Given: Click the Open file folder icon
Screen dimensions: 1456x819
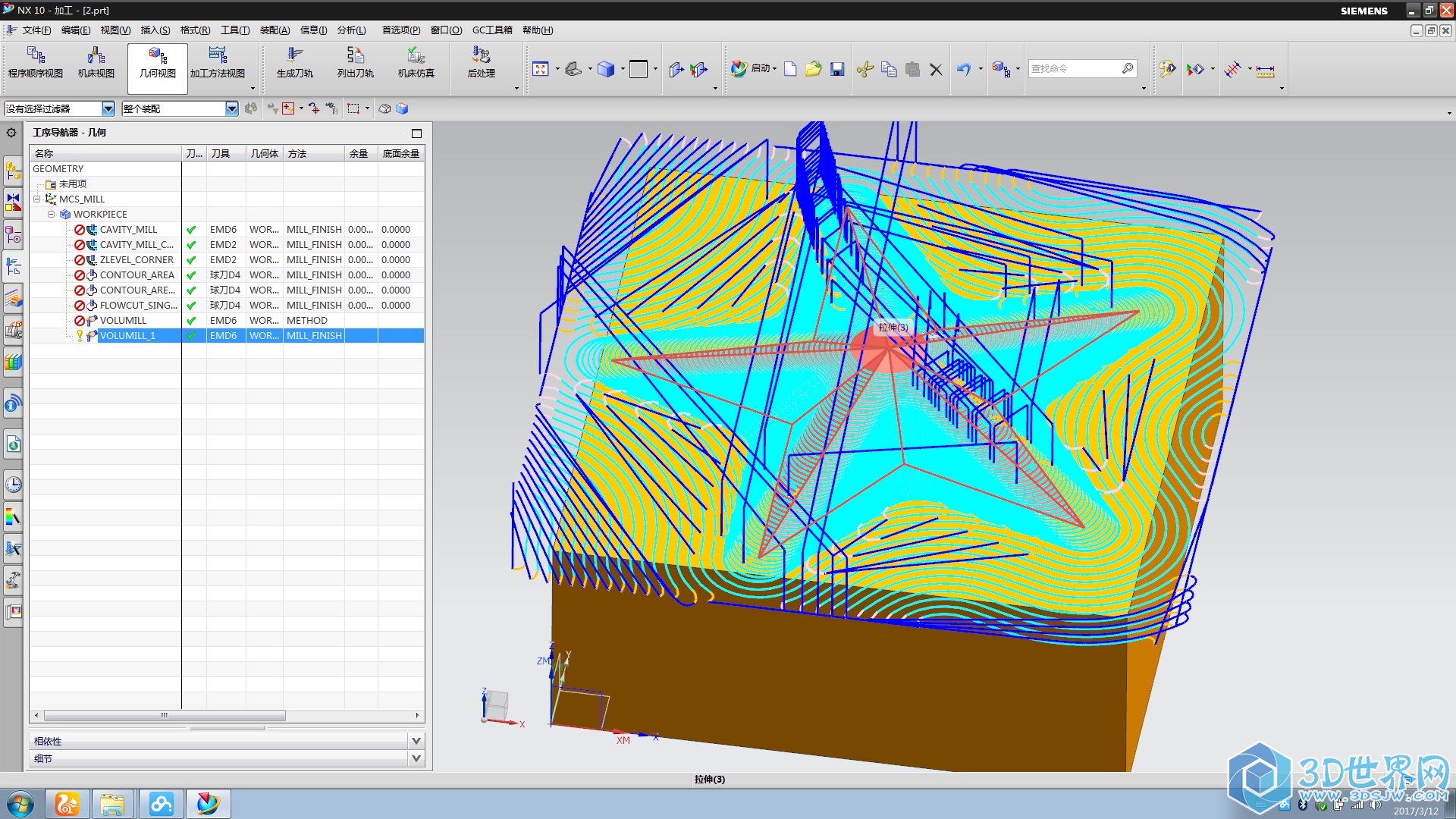Looking at the screenshot, I should [x=814, y=69].
